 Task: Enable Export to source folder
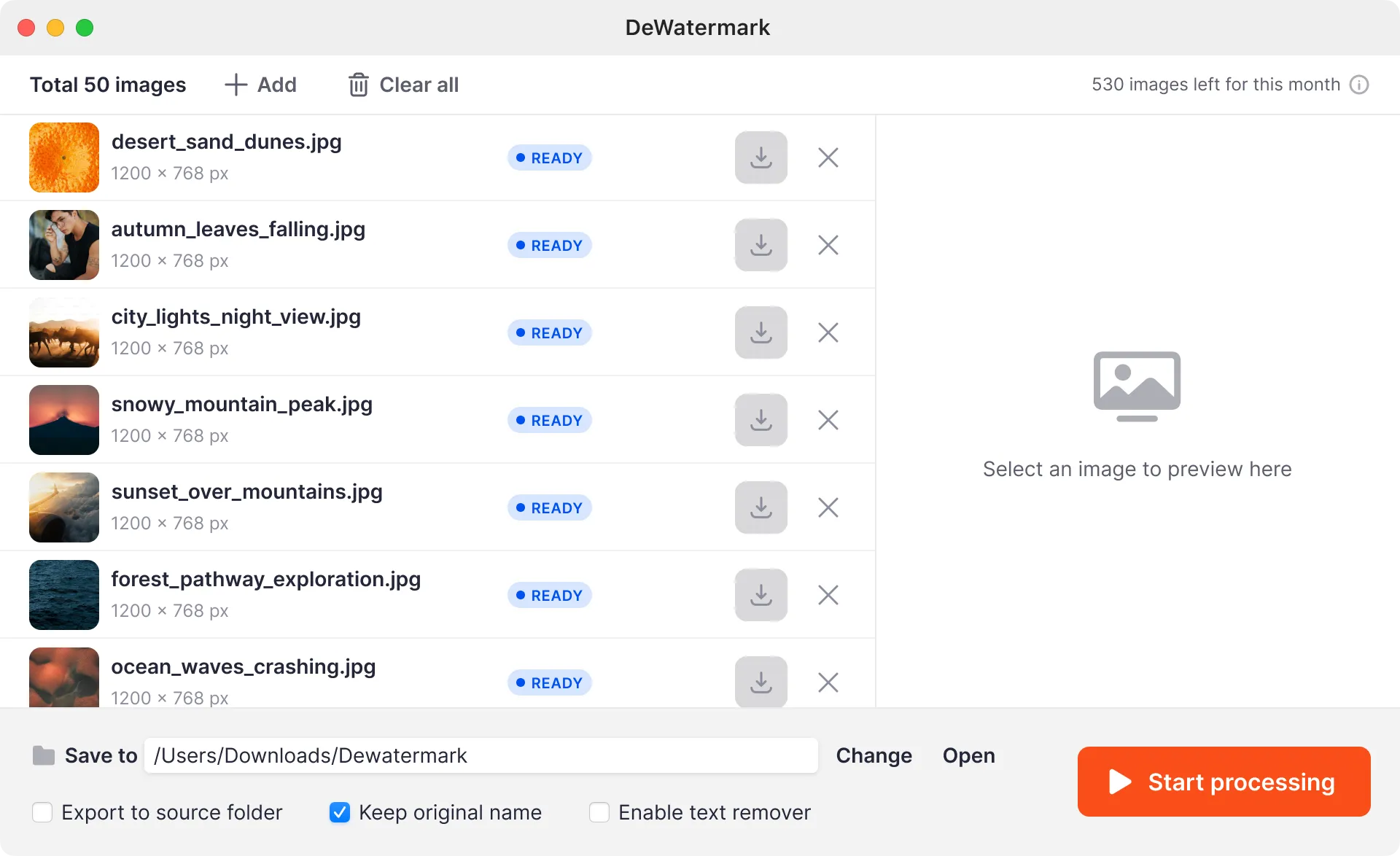42,812
